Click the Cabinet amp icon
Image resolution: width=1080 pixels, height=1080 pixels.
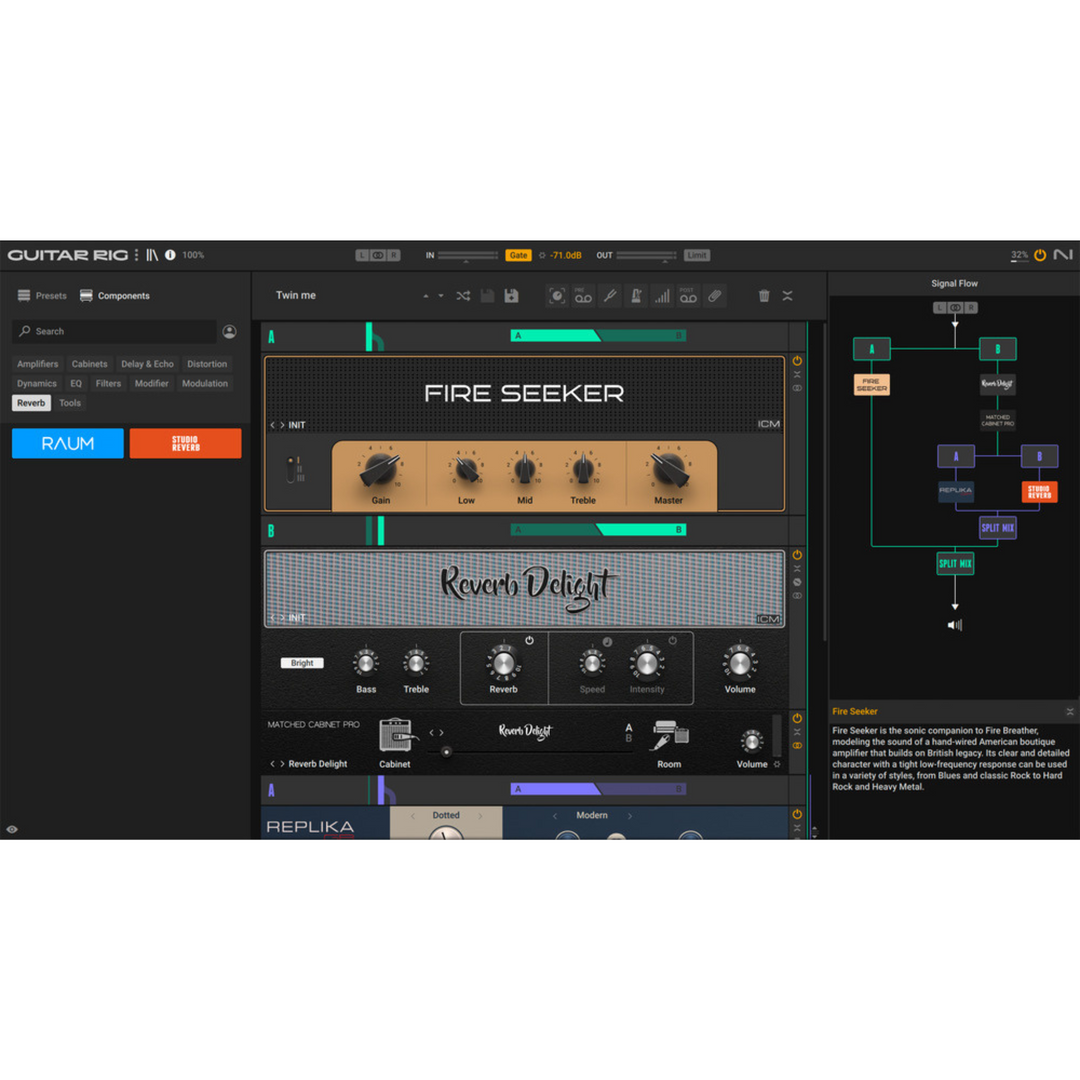395,736
